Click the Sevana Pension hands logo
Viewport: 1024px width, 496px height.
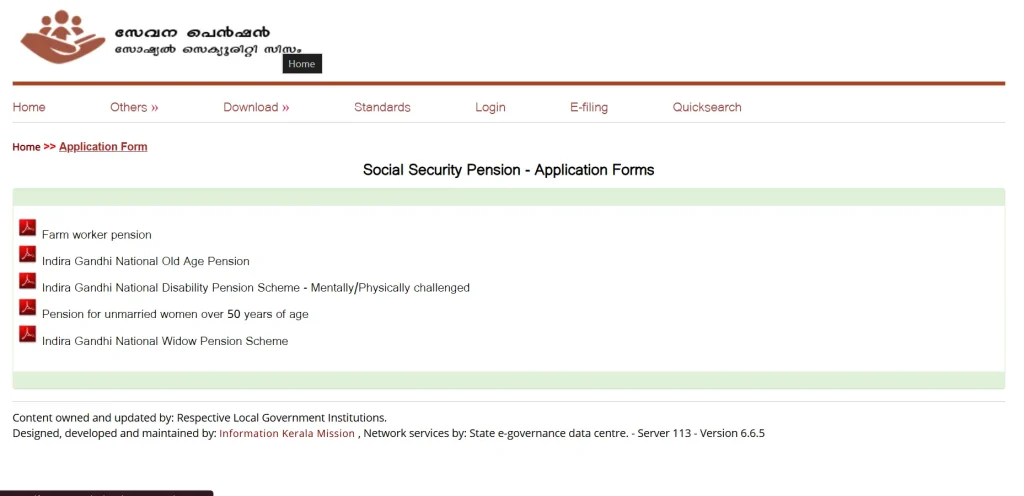pos(61,37)
